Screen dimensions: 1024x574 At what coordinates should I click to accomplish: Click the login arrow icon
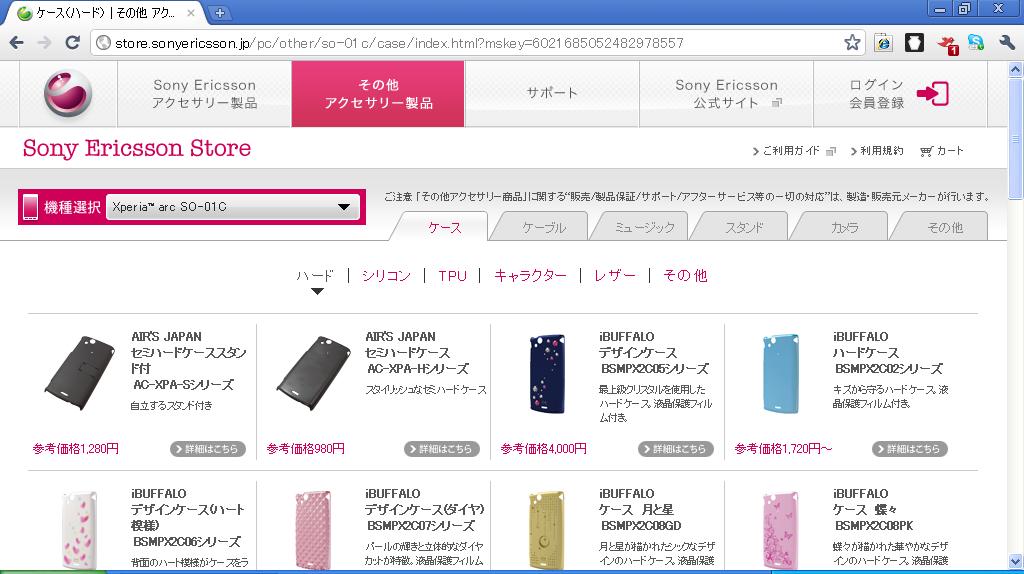933,93
